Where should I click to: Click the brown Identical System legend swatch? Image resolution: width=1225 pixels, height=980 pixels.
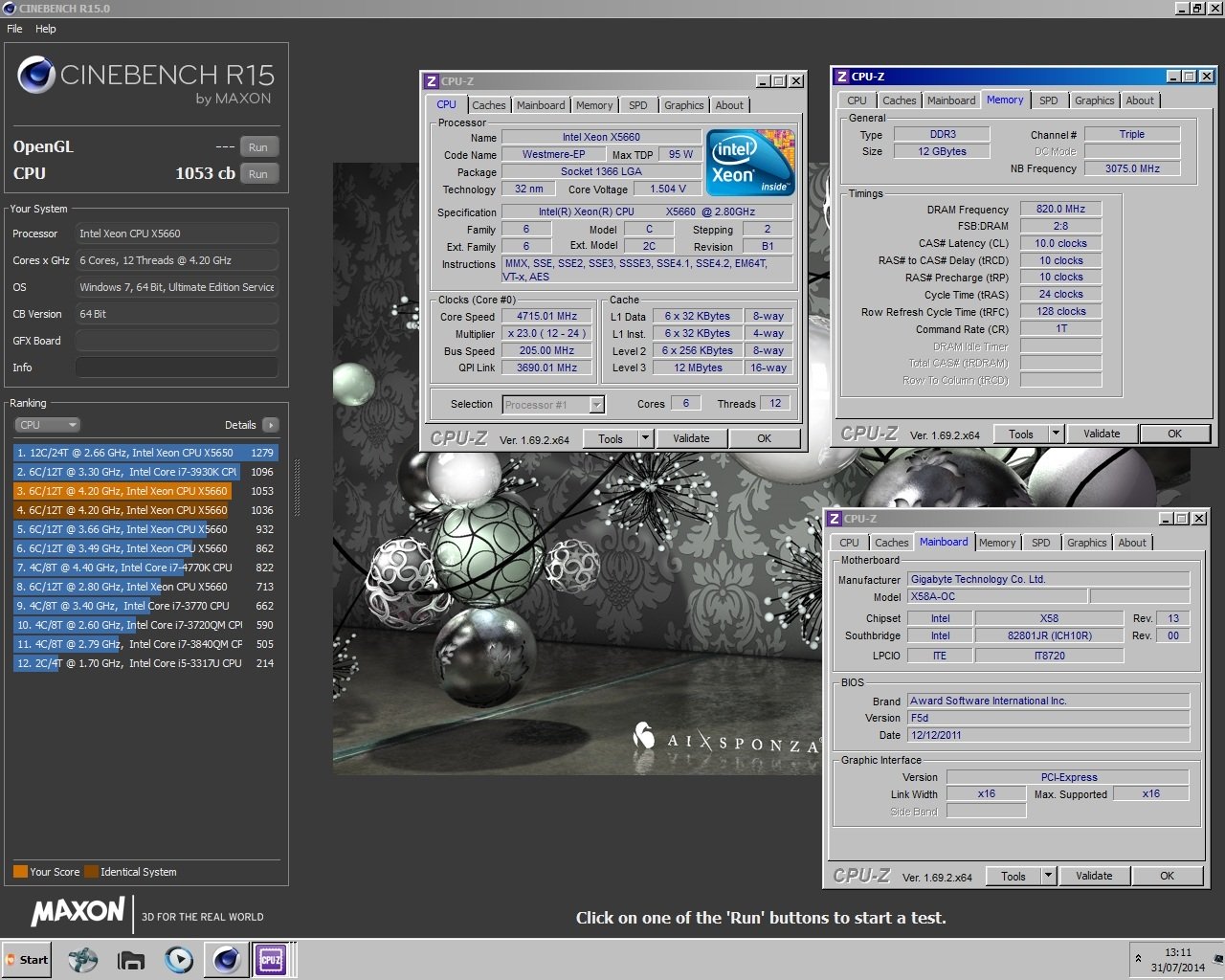click(91, 872)
